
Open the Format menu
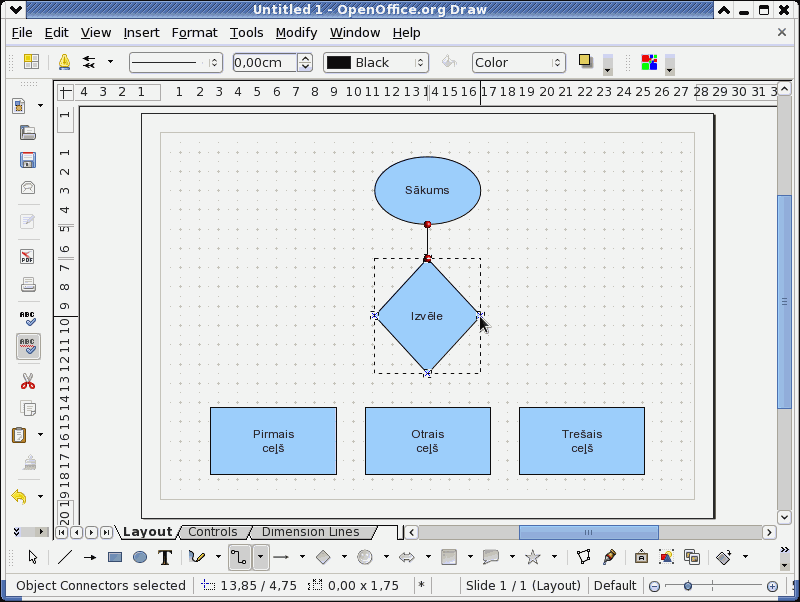tap(194, 33)
